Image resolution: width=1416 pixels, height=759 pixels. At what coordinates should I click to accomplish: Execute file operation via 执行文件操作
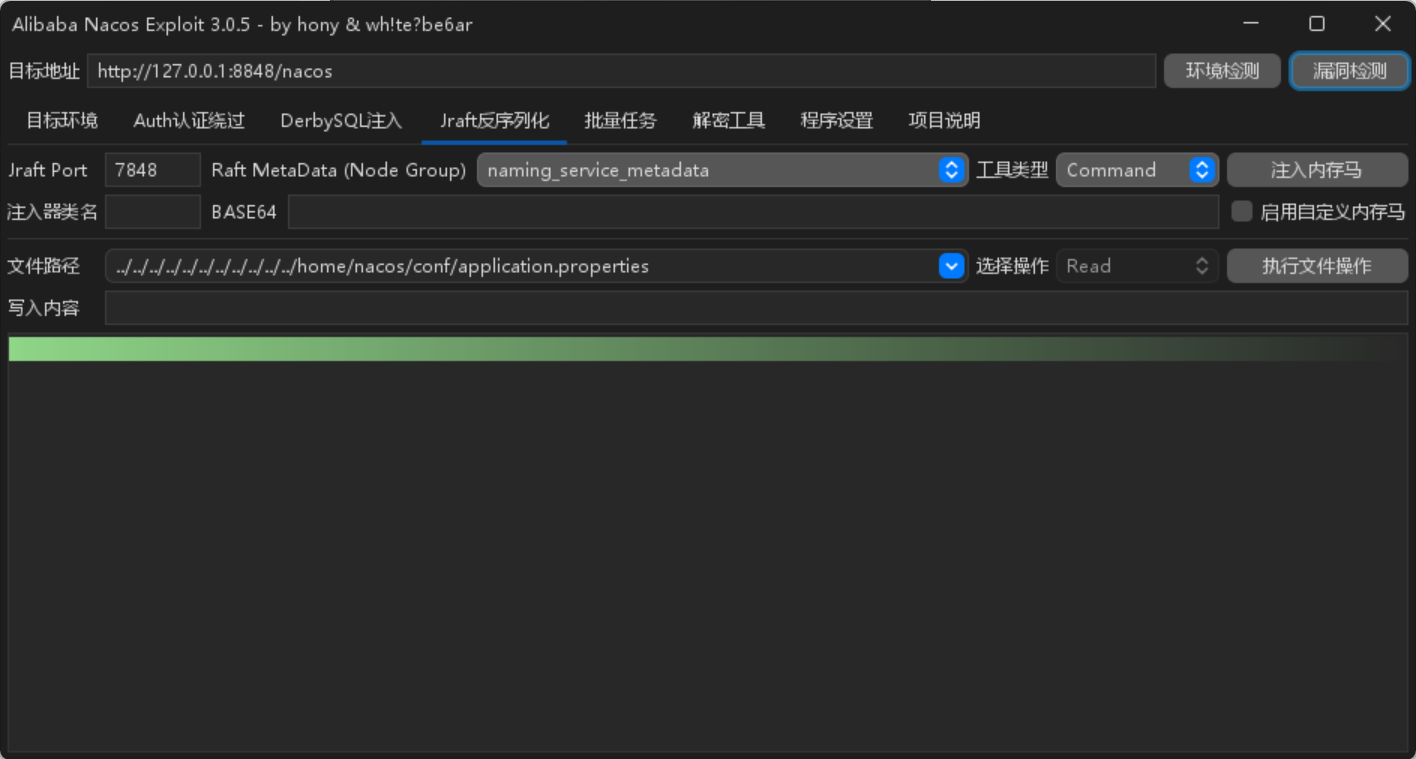pyautogui.click(x=1317, y=266)
